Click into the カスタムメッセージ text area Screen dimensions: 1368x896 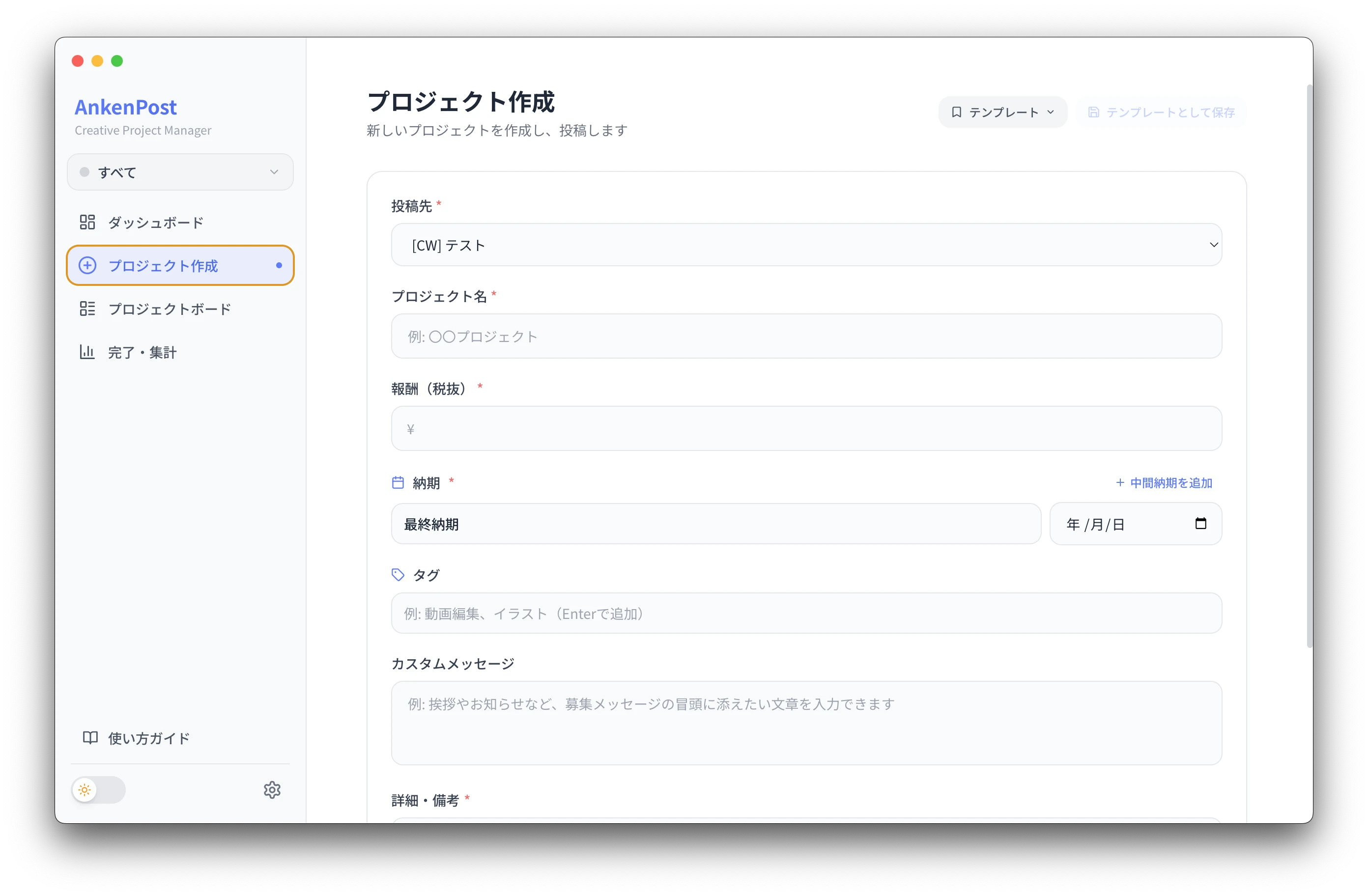[806, 723]
